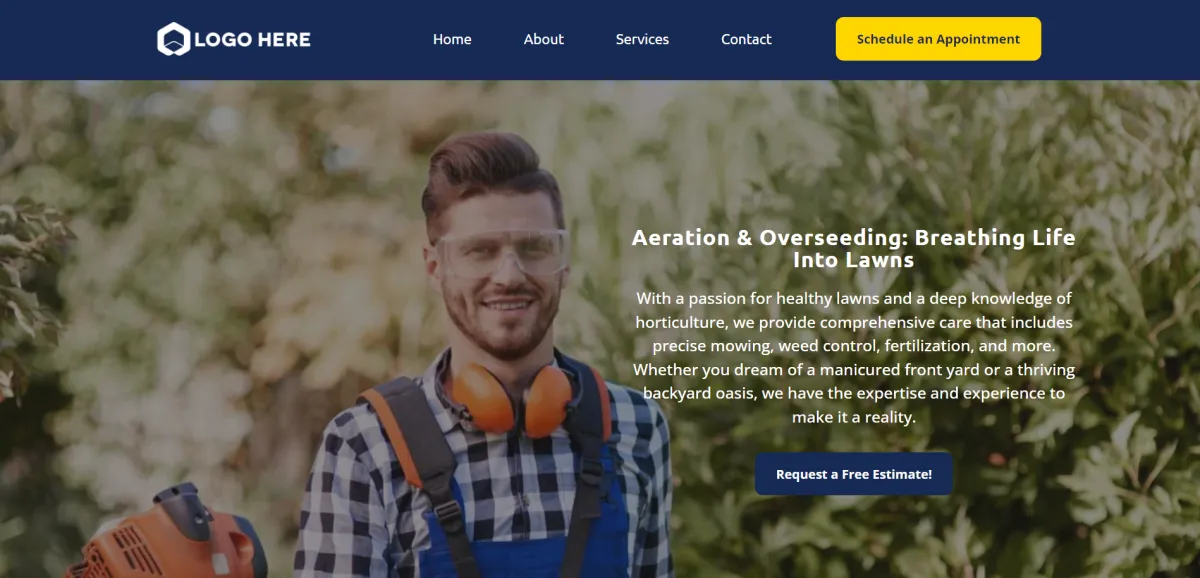Click the yellow Schedule an Appointment button

938,39
